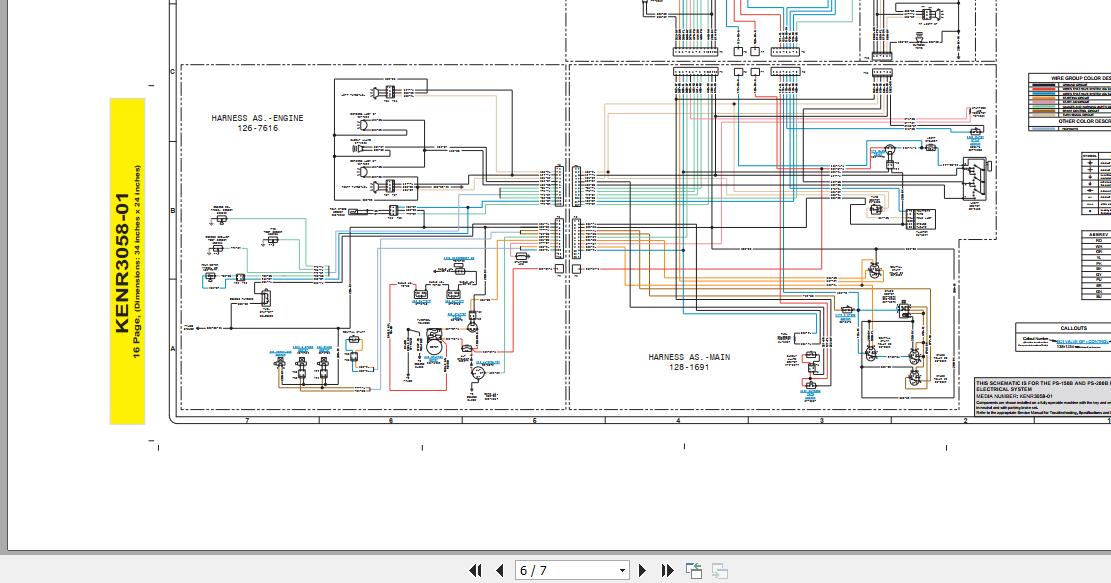Advance to the next page

(643, 570)
